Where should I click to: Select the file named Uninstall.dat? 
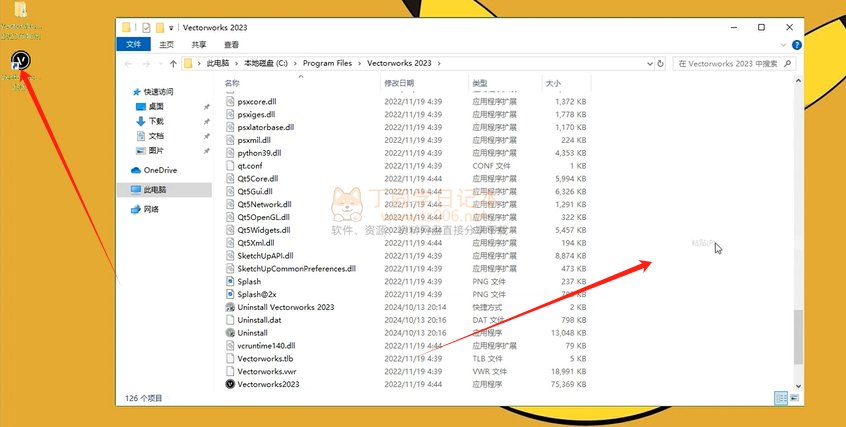pyautogui.click(x=260, y=320)
